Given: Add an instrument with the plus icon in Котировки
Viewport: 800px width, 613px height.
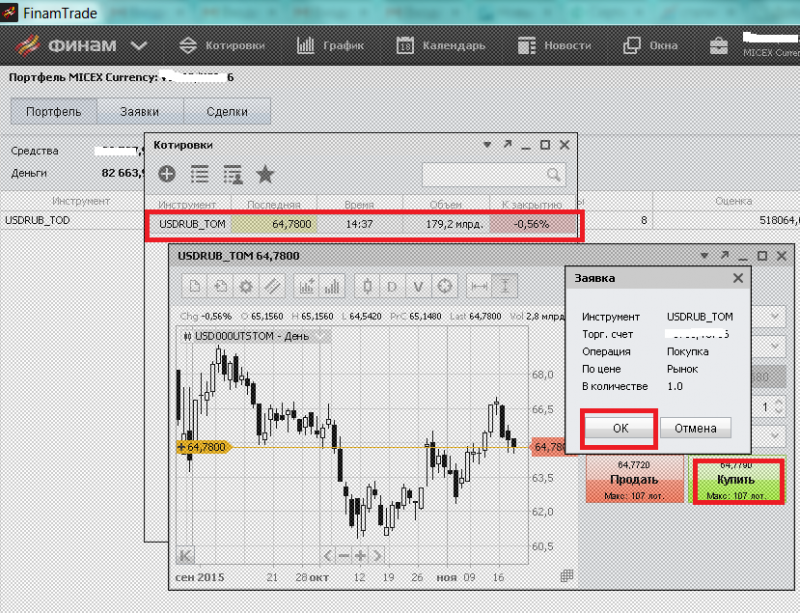Looking at the screenshot, I should 167,174.
